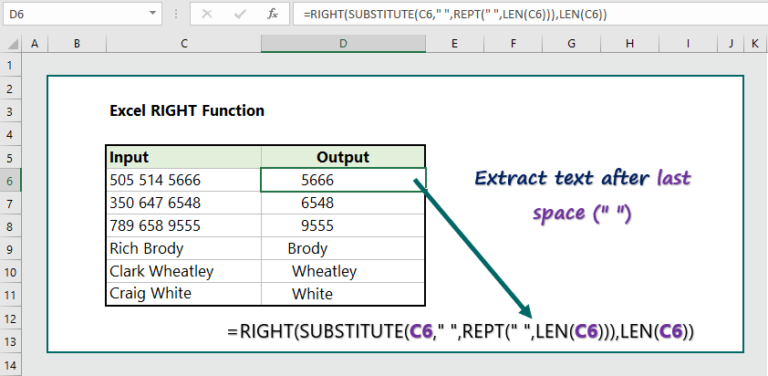The height and width of the screenshot is (376, 768).
Task: Click the =RIGHT(SUBSTITUTE formula text in row 13
Action: (460, 331)
